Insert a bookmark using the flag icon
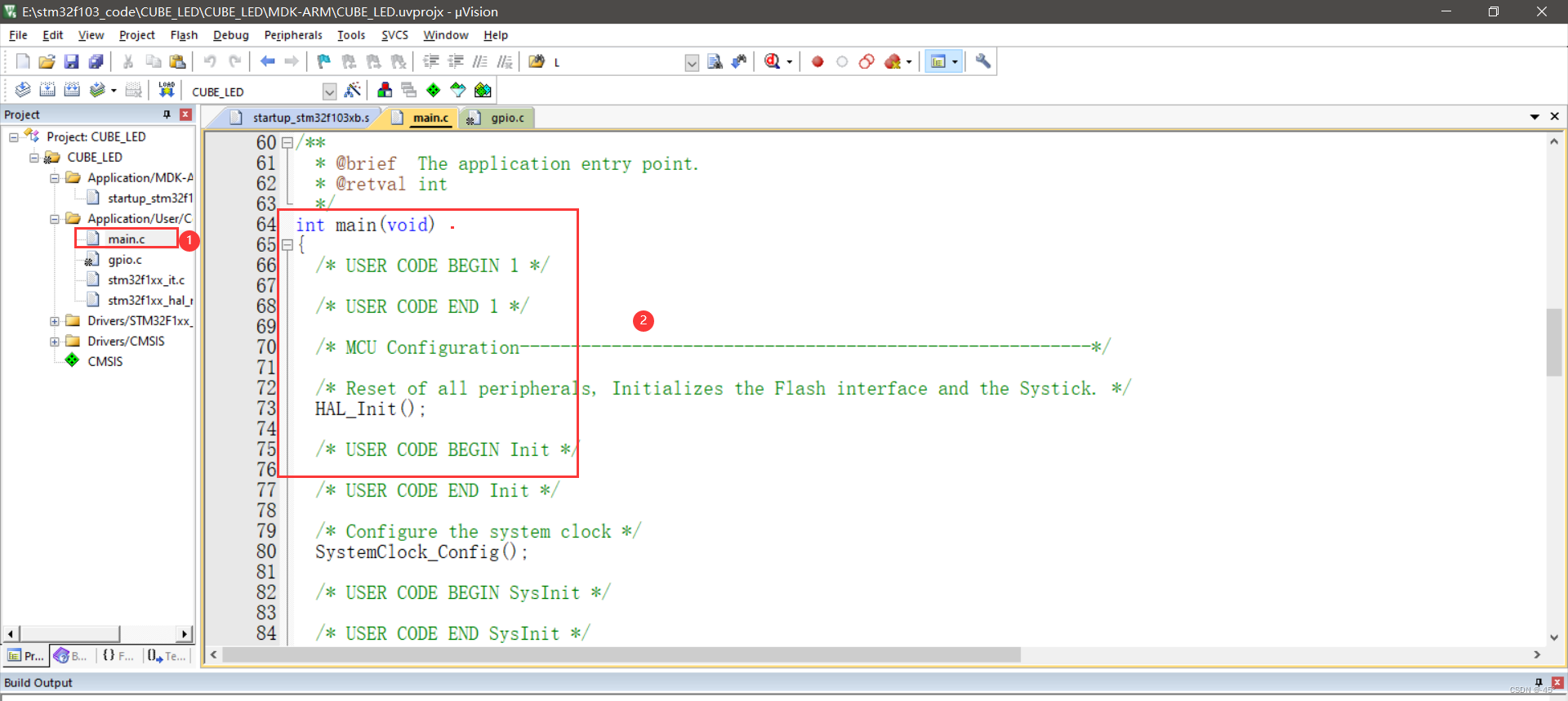1568x701 pixels. click(x=324, y=61)
